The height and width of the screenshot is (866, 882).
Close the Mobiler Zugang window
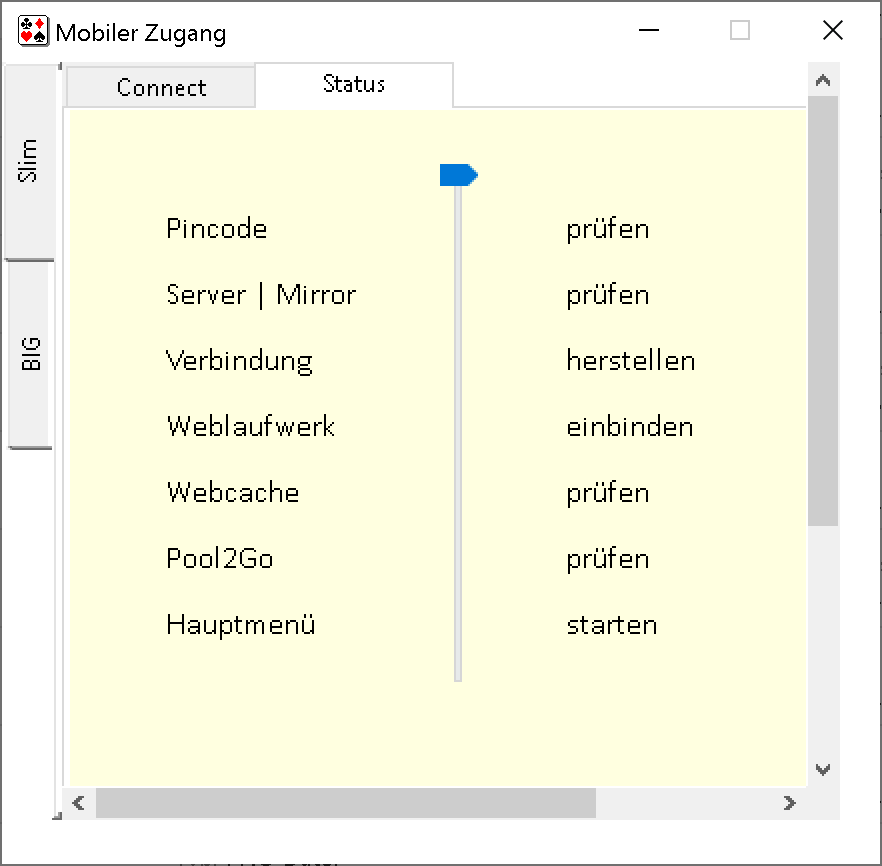(832, 31)
